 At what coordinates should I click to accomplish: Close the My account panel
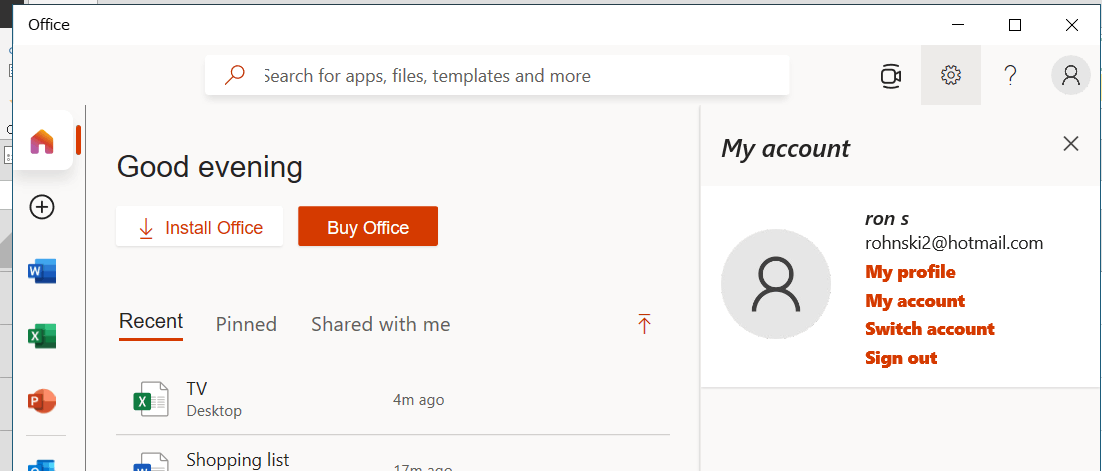point(1071,144)
